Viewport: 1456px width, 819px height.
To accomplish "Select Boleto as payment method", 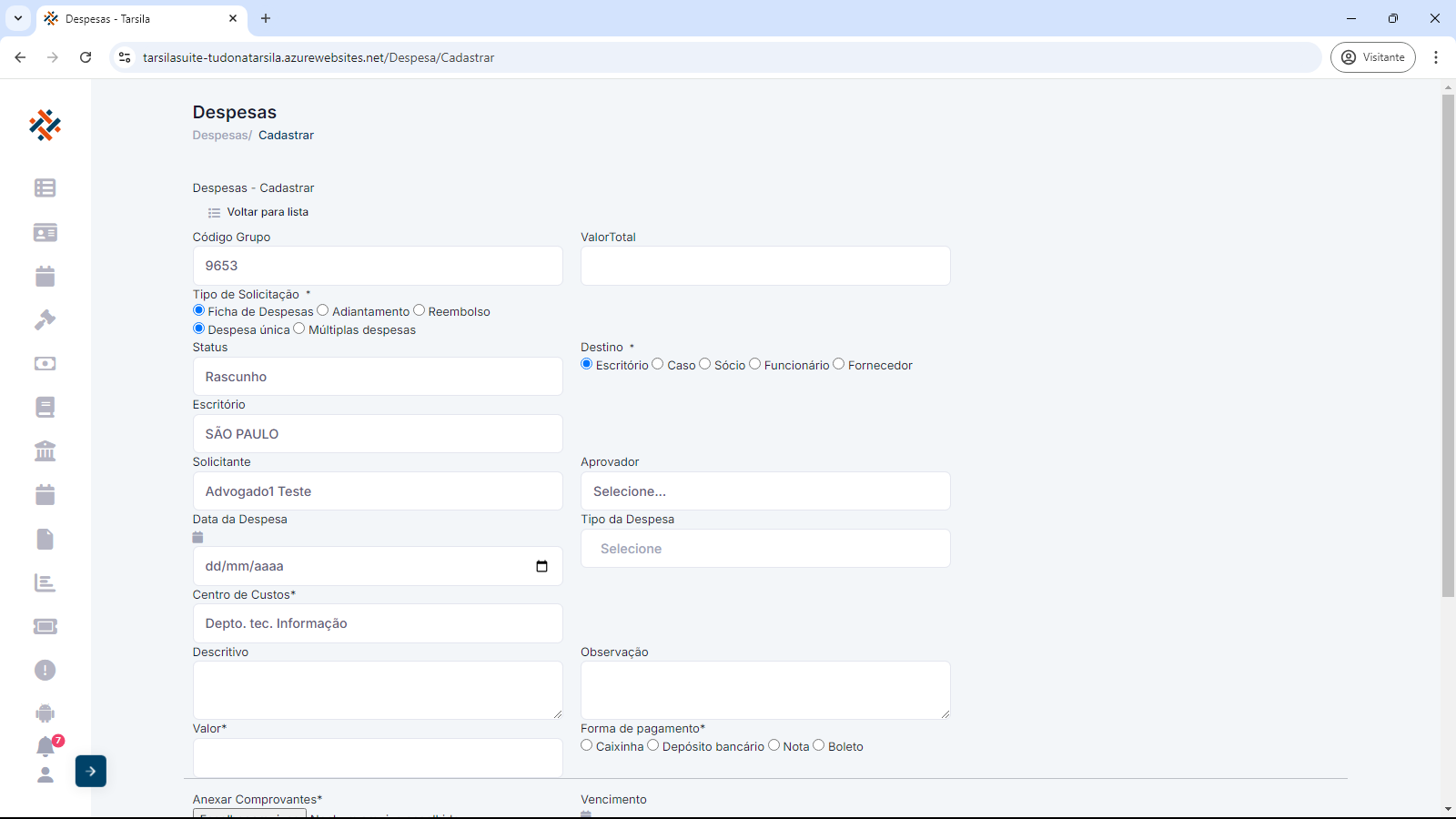I will [819, 745].
